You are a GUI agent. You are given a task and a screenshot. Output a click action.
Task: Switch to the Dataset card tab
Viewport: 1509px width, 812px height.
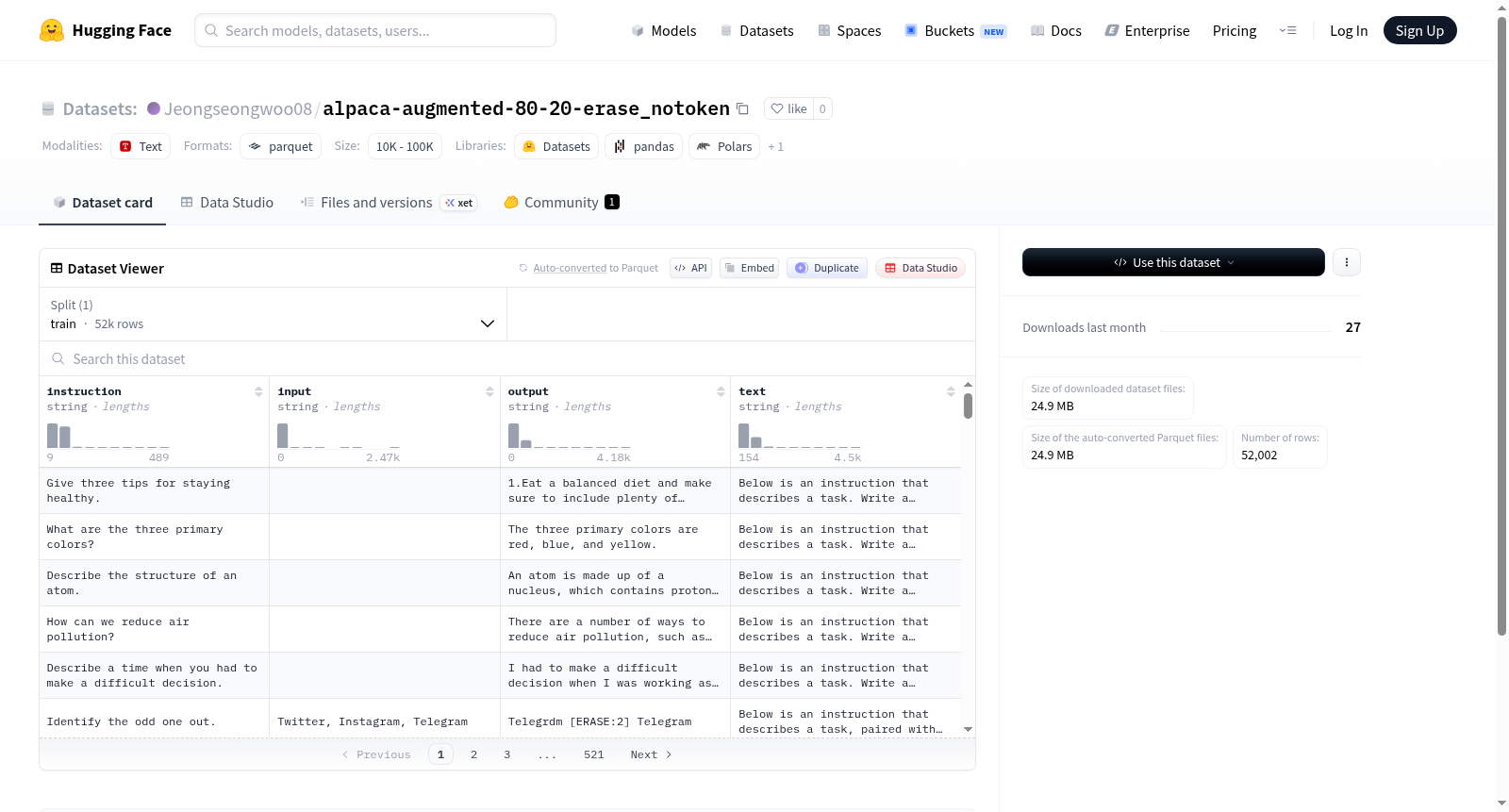(102, 203)
